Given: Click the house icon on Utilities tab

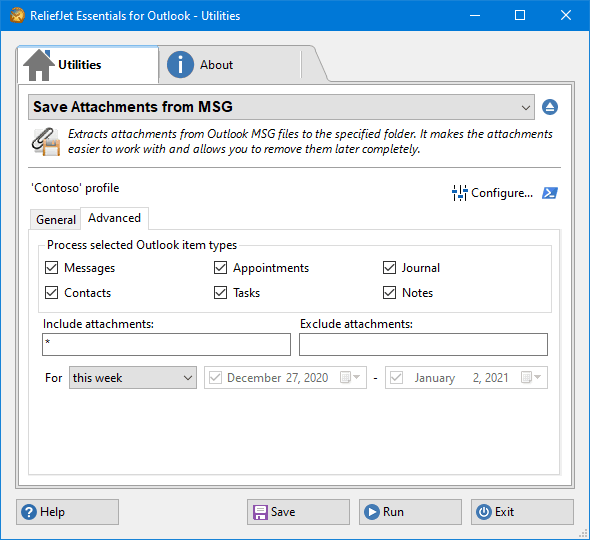Looking at the screenshot, I should point(38,65).
